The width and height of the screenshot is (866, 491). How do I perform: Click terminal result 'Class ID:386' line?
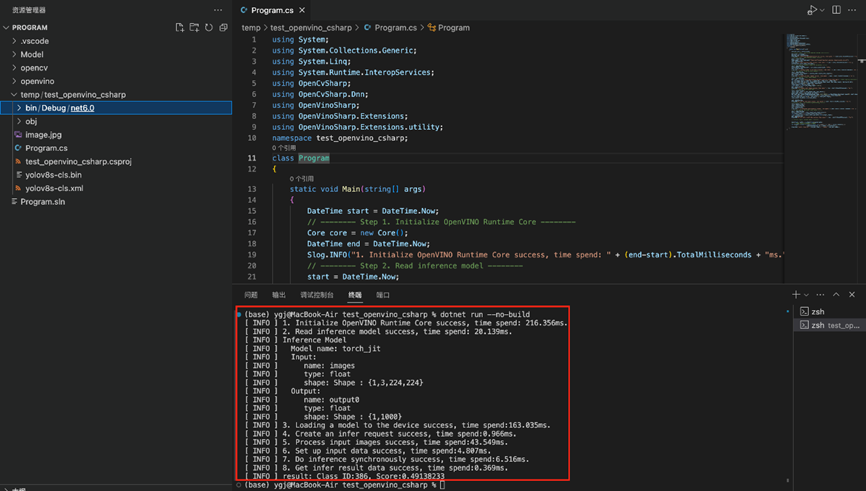tap(363, 476)
